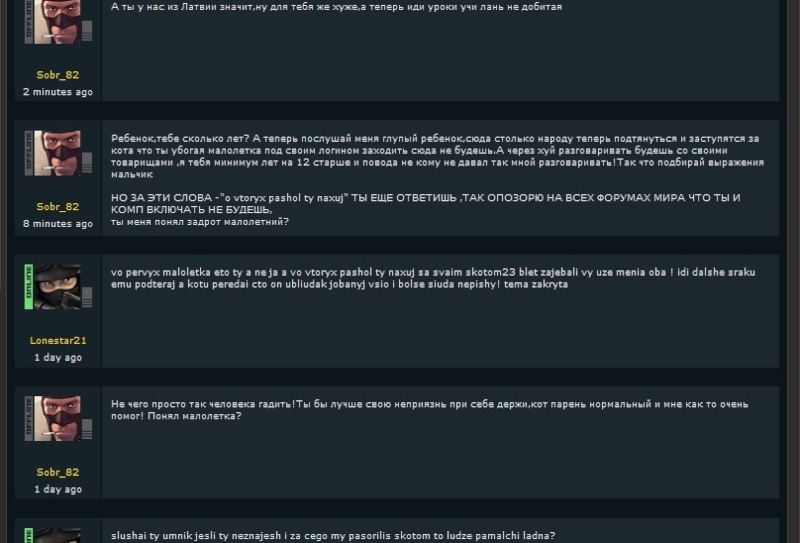Click the grey rank badge right of Lonestar21's avatar

pos(87,297)
